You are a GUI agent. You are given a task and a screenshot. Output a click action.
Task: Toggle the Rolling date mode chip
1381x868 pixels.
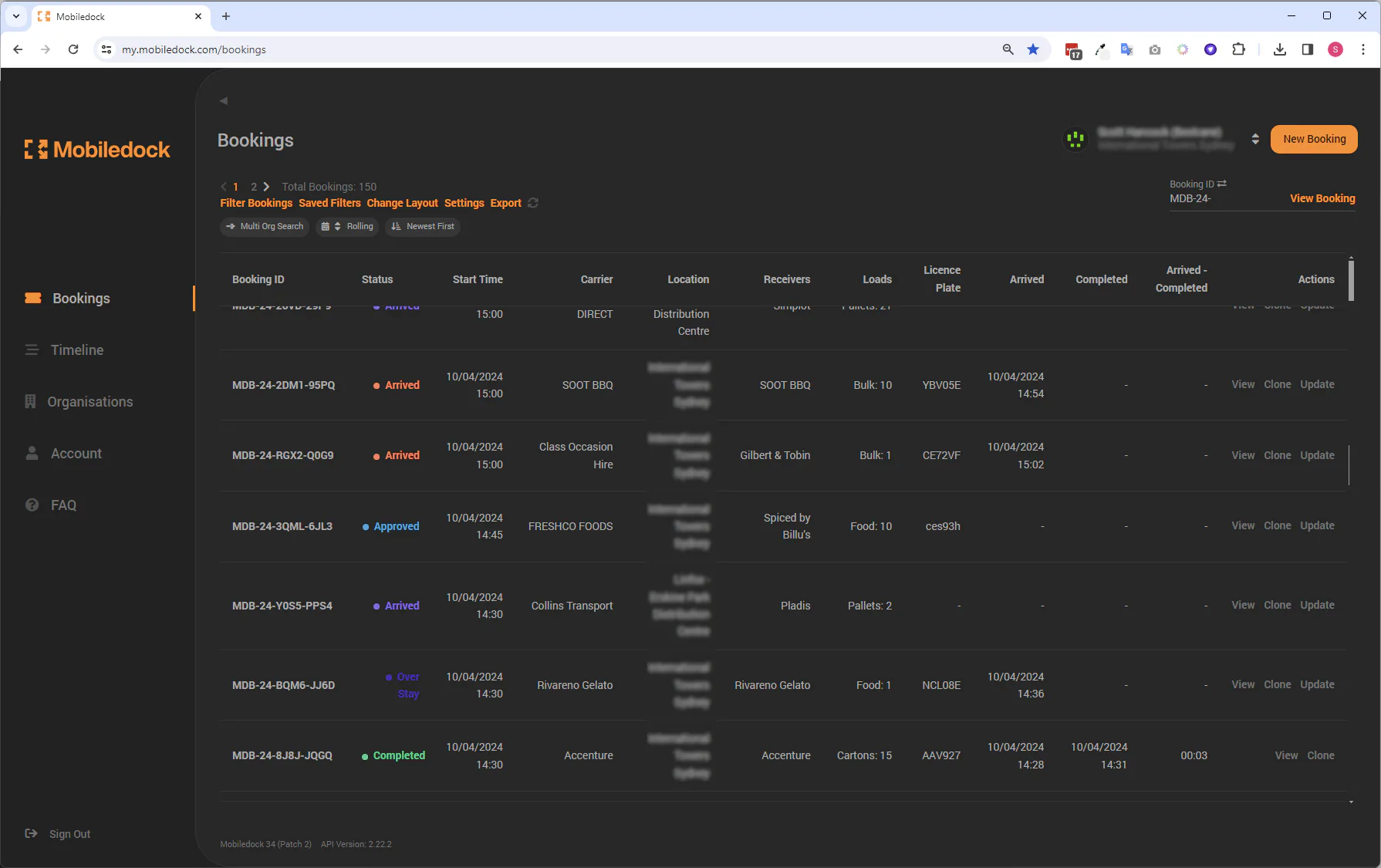tap(347, 226)
